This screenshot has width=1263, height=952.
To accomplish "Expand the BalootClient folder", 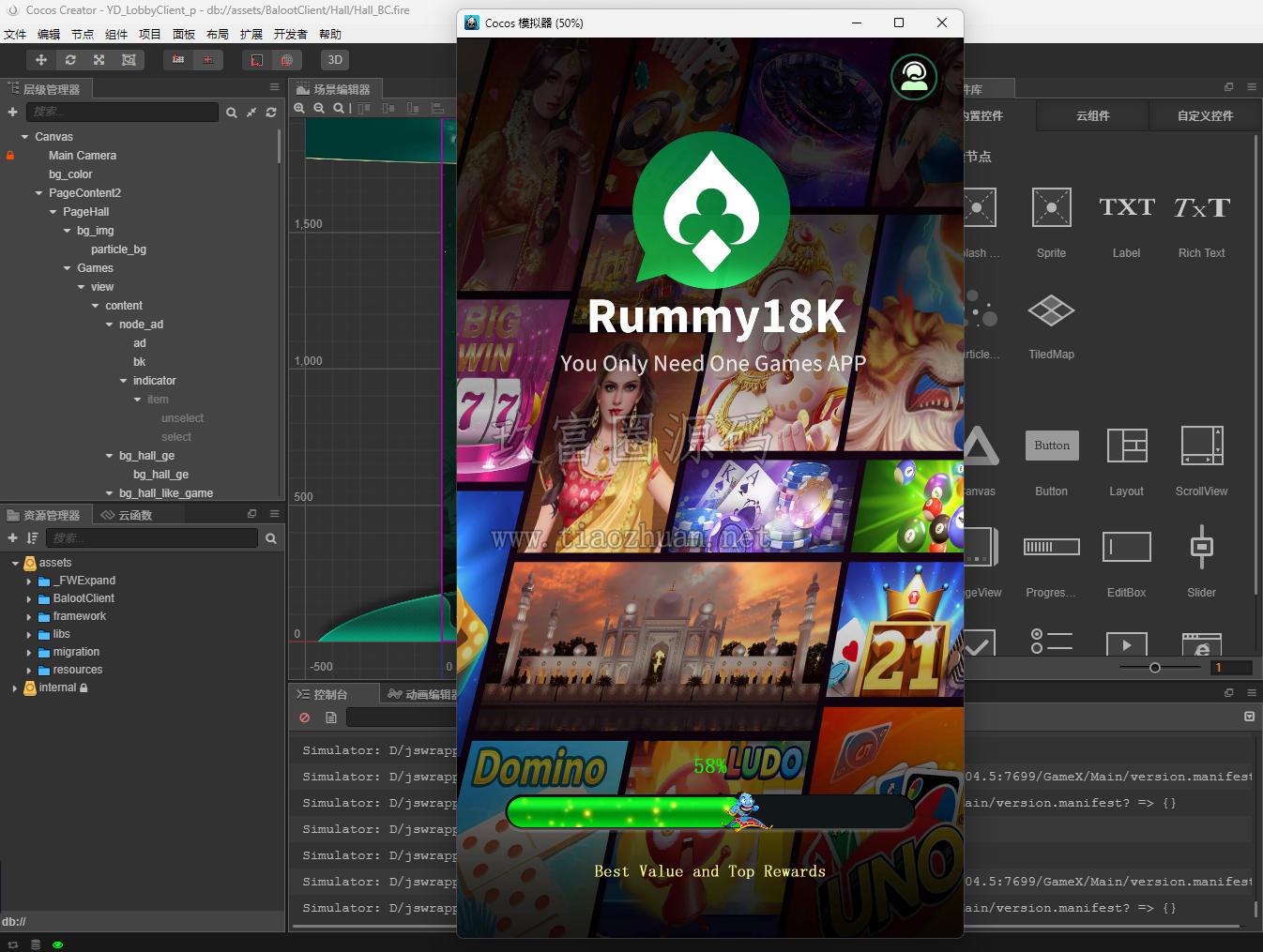I will coord(29,598).
